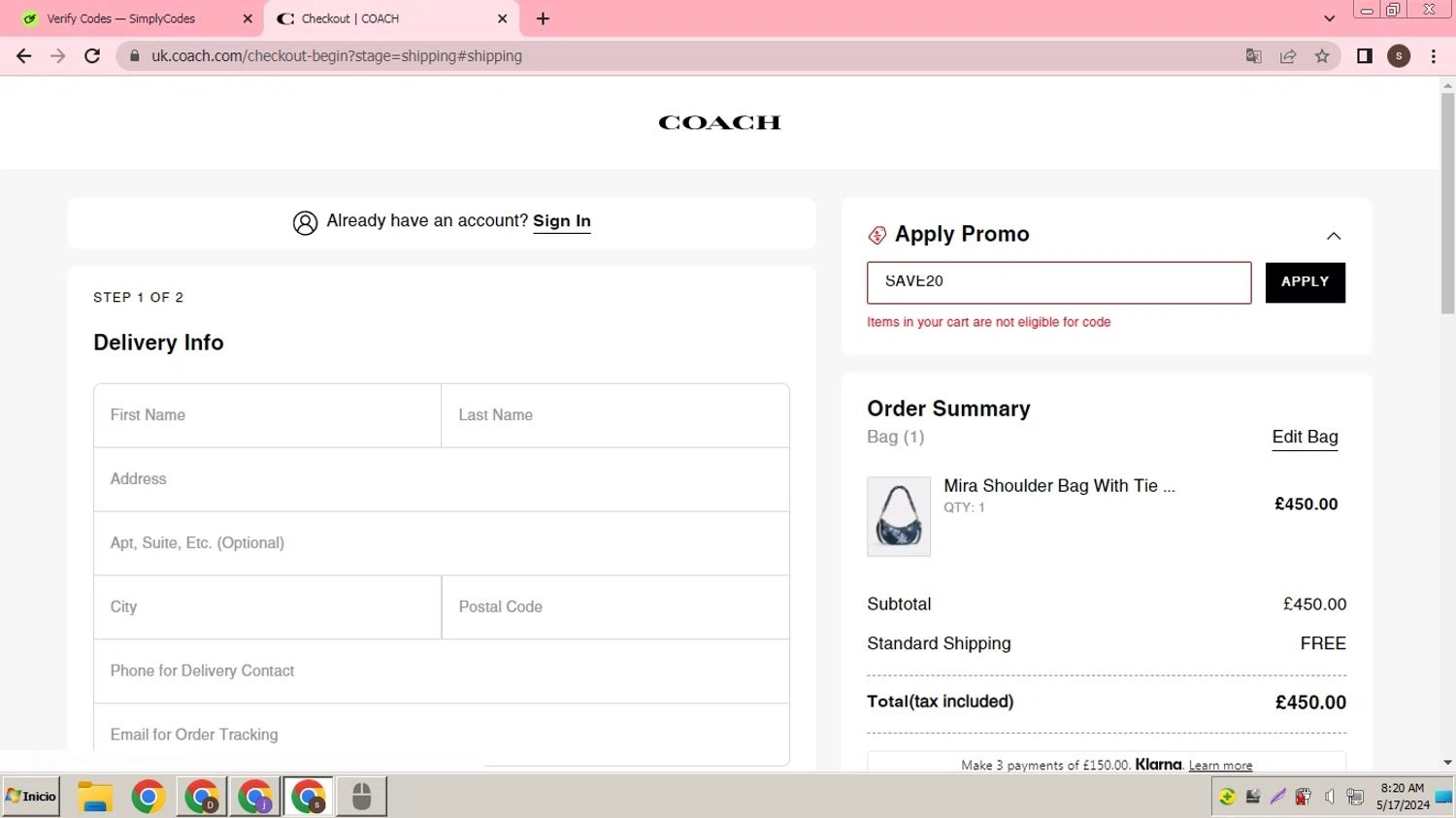Screen dimensions: 1456x818
Task: Open the tab search dropdown arrow
Action: (1329, 18)
